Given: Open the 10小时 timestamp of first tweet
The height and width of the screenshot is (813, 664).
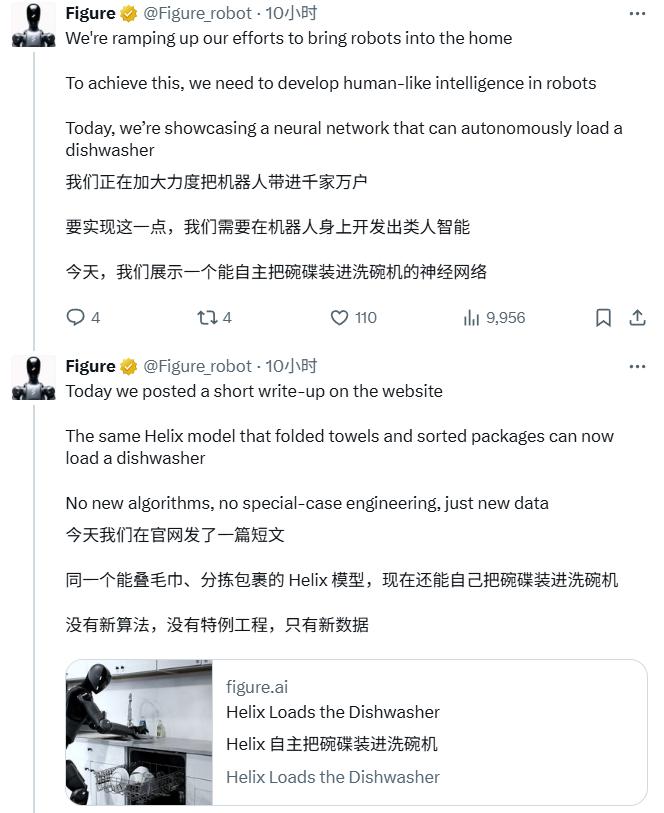Looking at the screenshot, I should [291, 13].
